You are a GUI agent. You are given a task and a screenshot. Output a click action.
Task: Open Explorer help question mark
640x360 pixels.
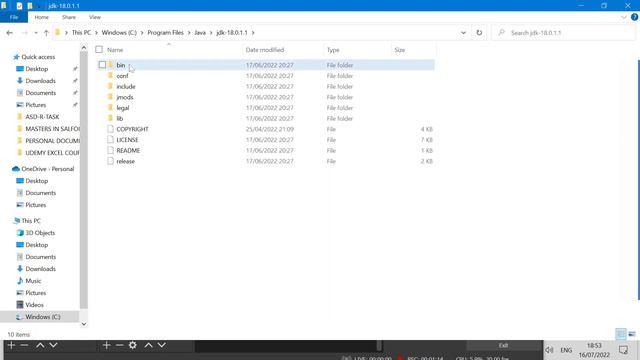pos(634,17)
